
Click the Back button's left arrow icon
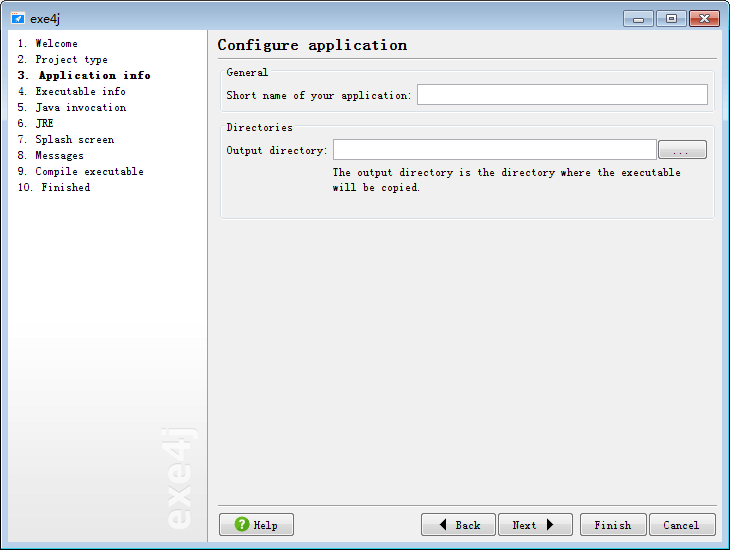[443, 525]
